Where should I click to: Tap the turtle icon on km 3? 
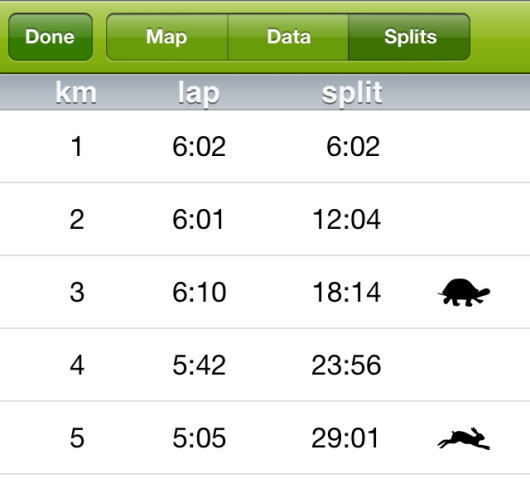point(464,292)
